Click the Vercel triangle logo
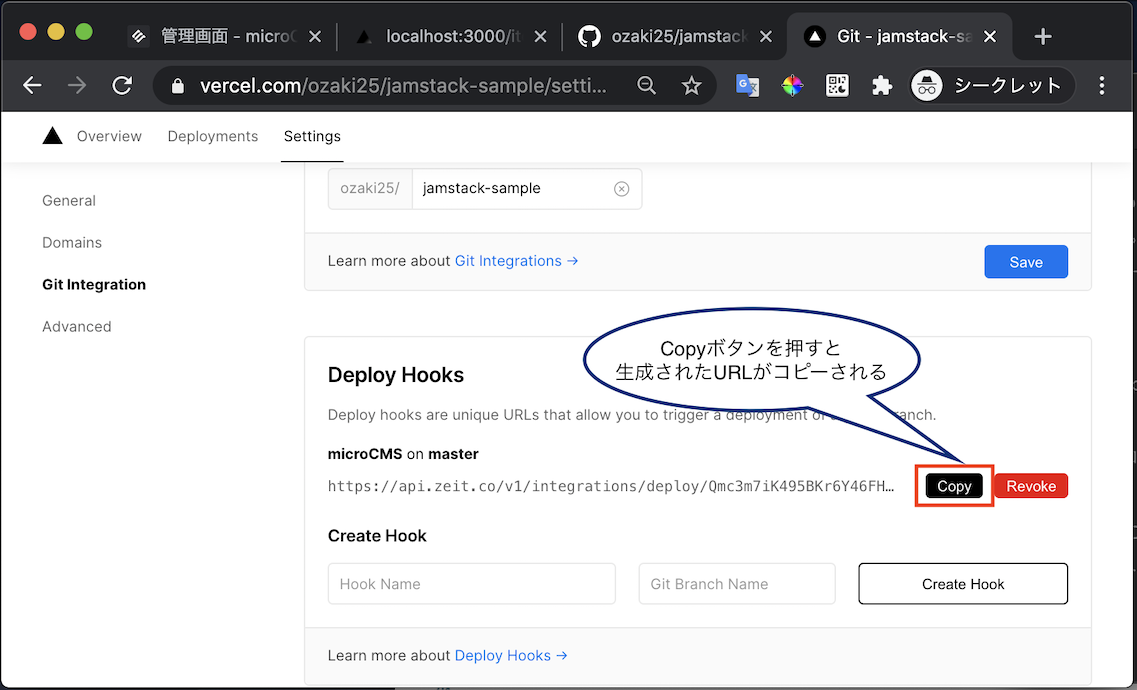This screenshot has width=1137, height=690. tap(52, 136)
